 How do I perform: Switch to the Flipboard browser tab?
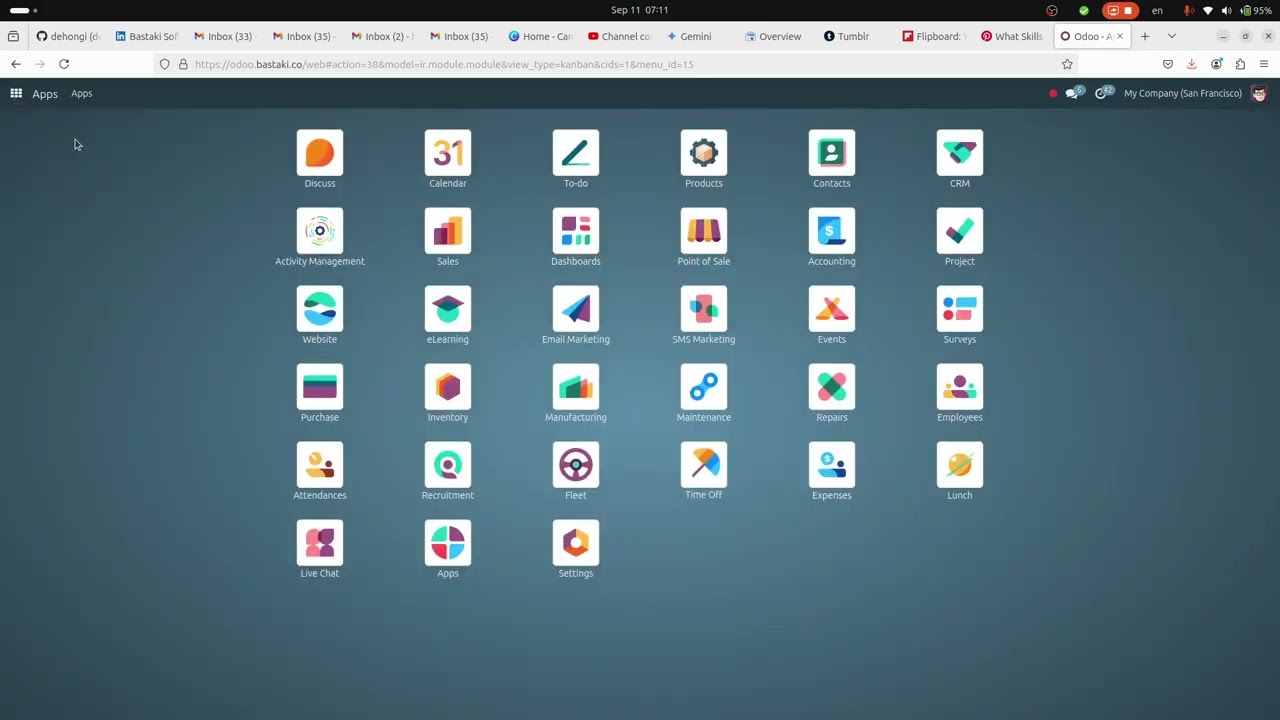934,36
